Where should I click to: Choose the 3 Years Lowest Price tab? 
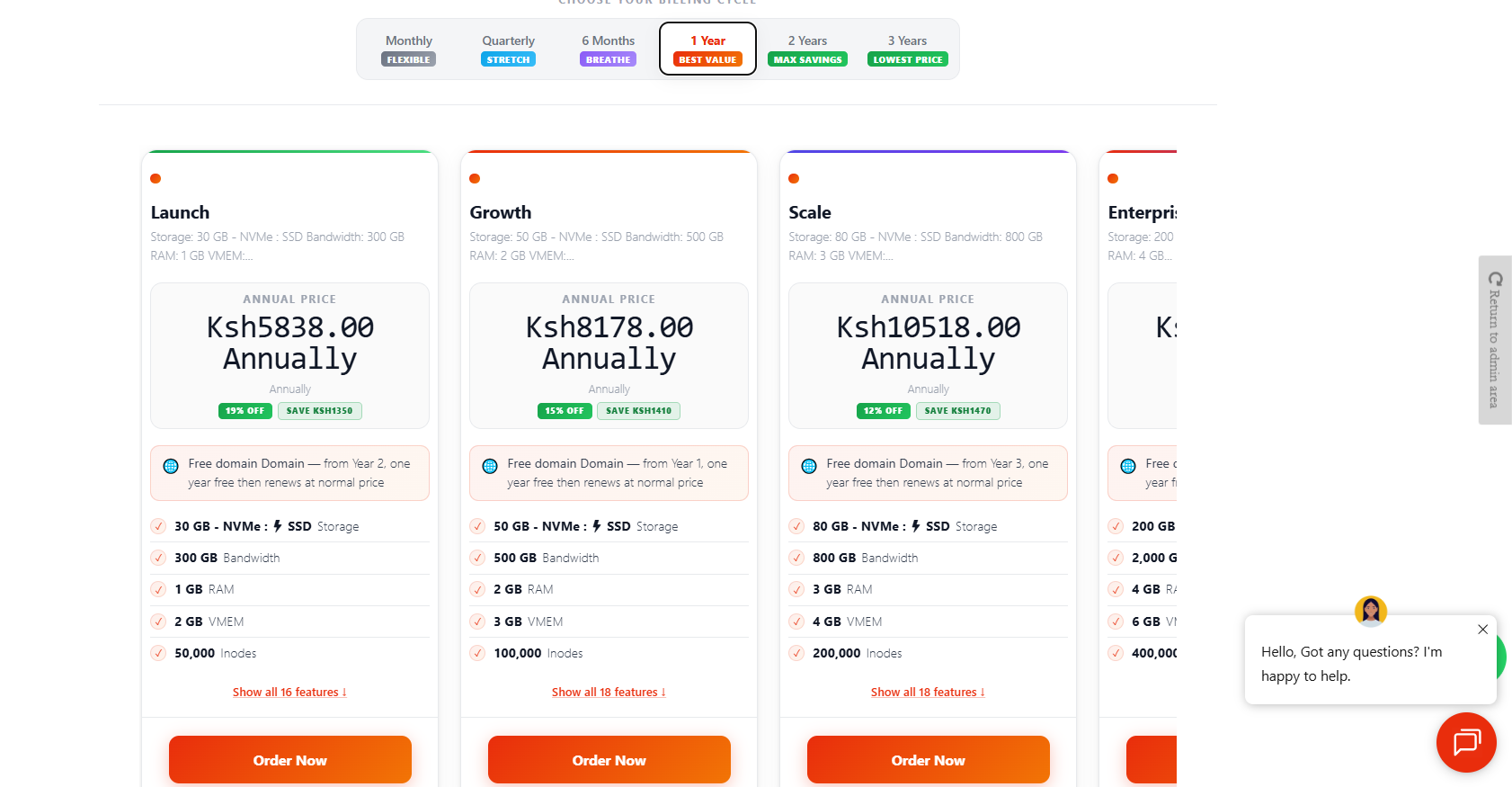[907, 49]
